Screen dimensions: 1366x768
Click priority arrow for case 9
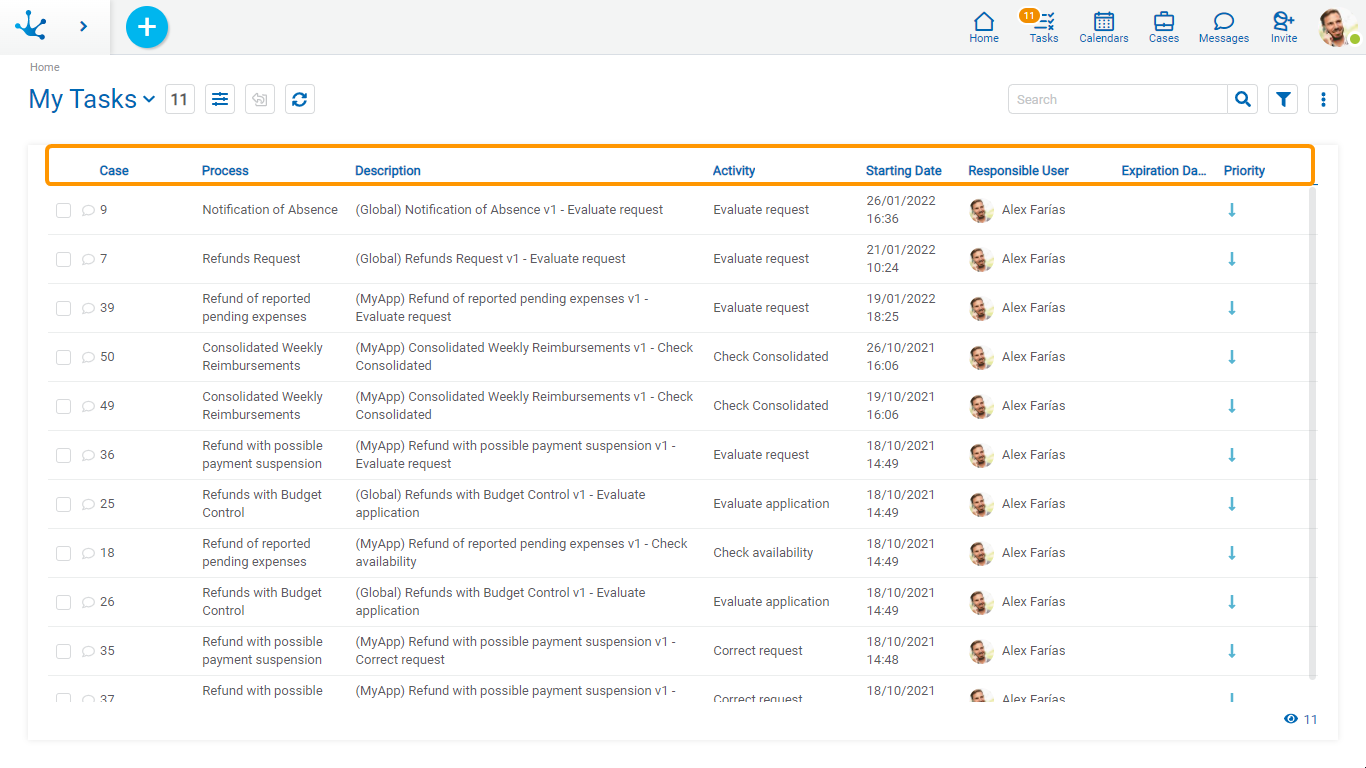(1232, 210)
